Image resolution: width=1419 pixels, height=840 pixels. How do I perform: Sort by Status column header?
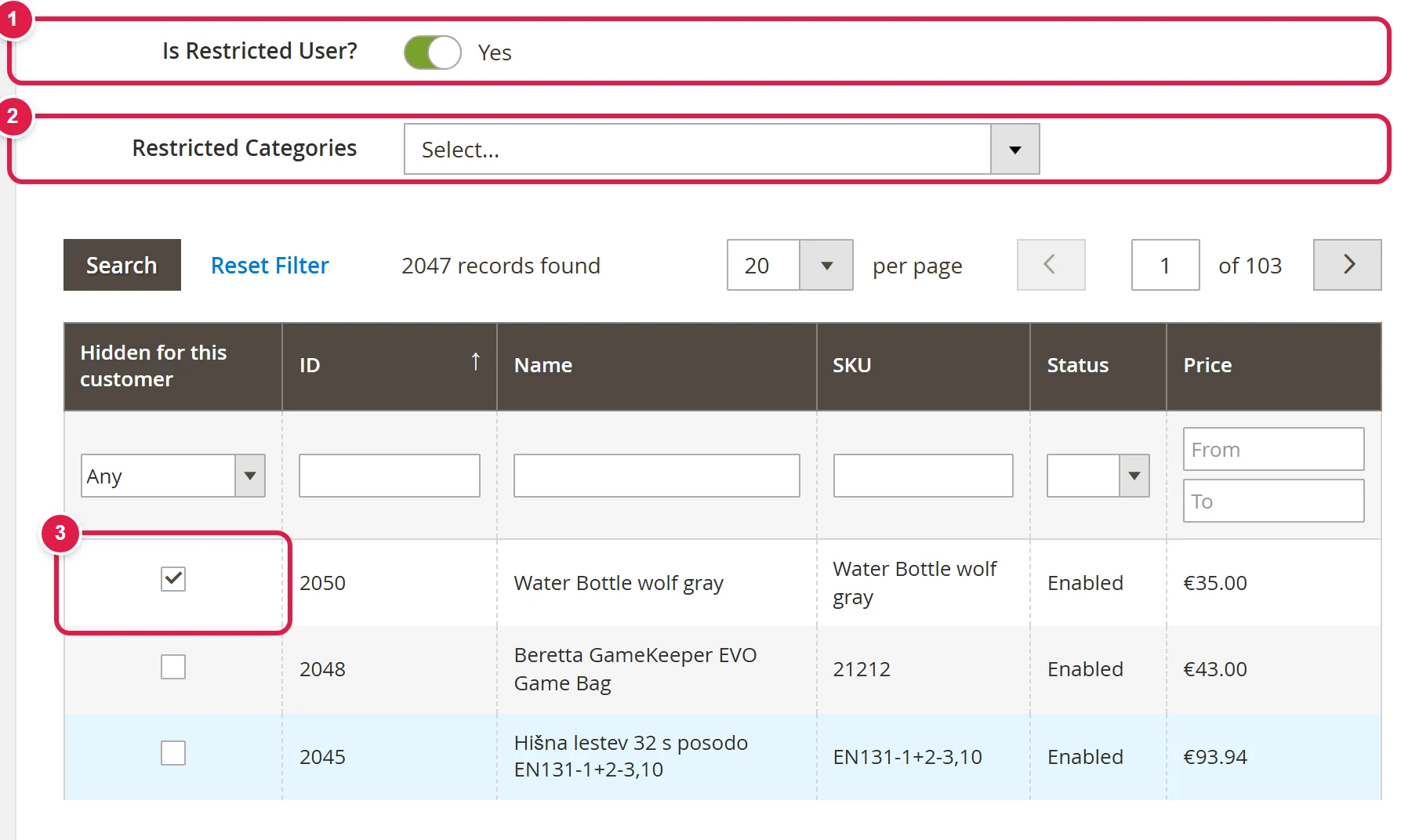[x=1098, y=366]
